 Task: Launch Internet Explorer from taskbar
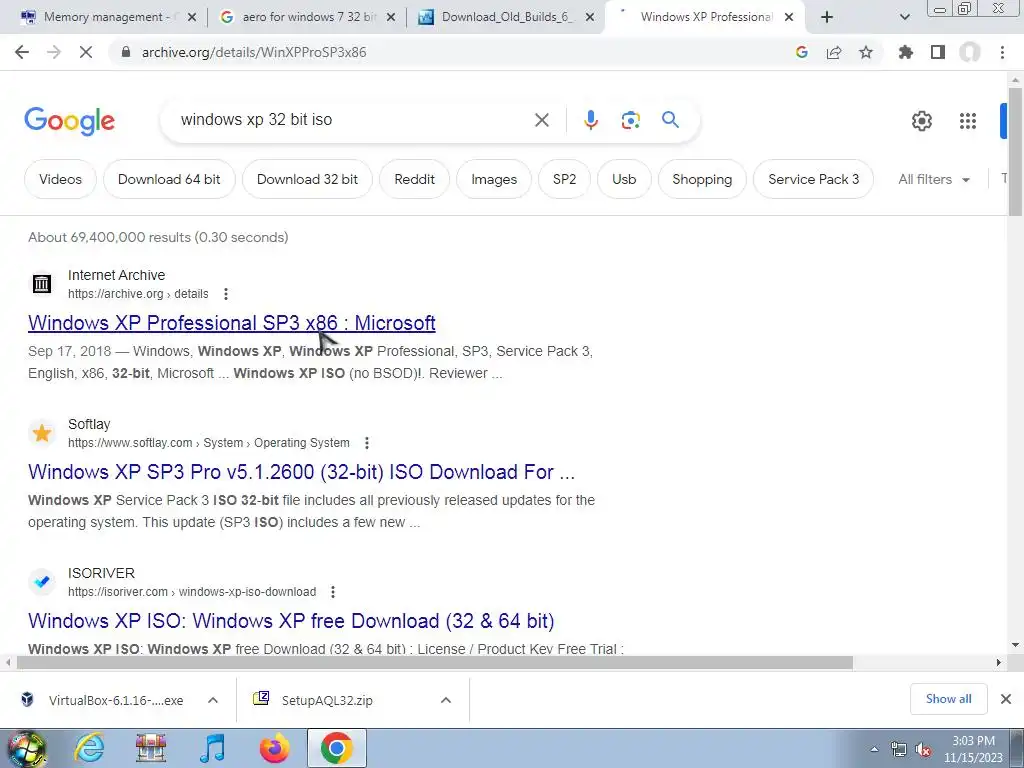pos(89,748)
